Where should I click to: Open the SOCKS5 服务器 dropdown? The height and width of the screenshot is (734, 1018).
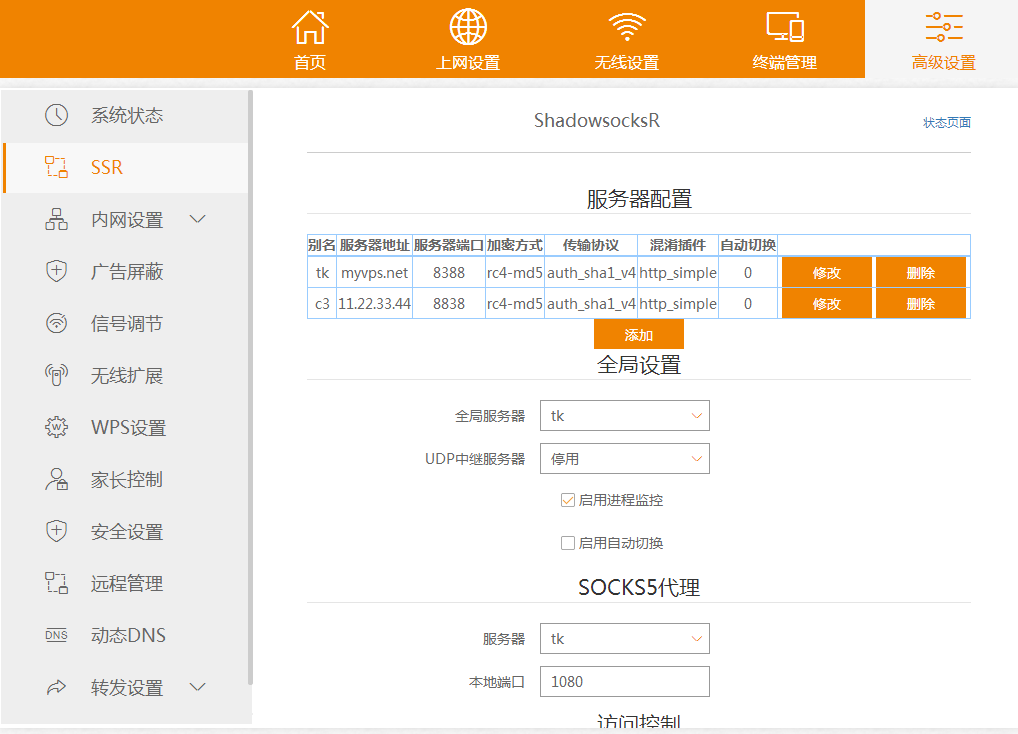click(x=625, y=639)
